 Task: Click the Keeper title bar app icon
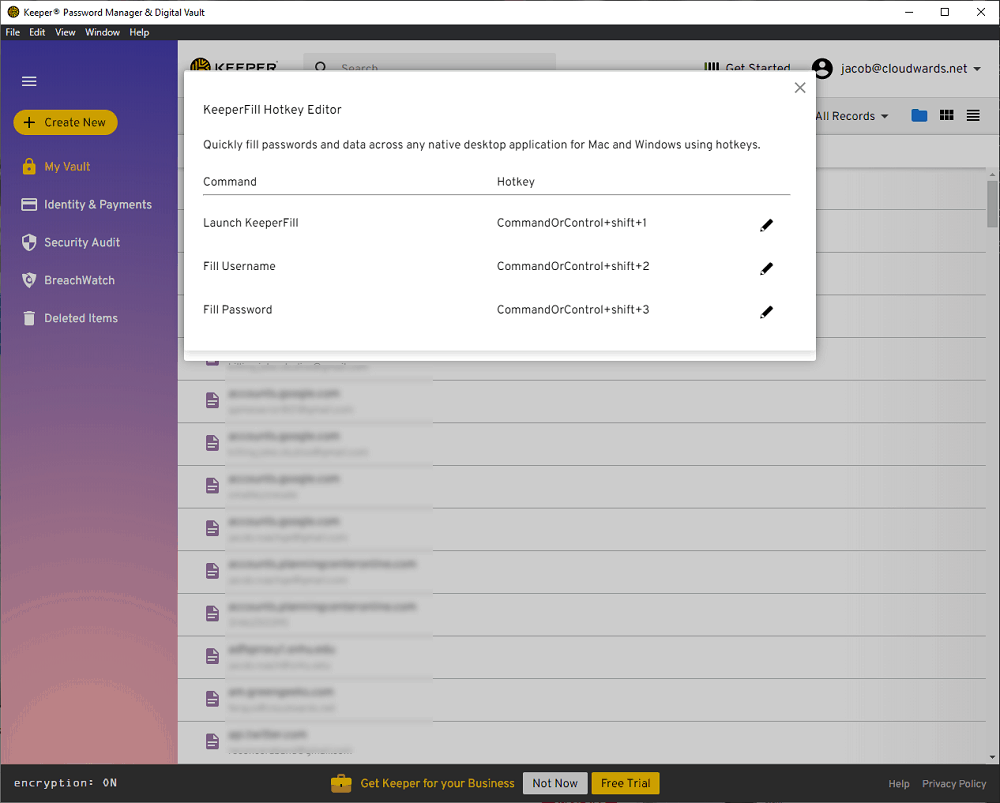(x=13, y=12)
